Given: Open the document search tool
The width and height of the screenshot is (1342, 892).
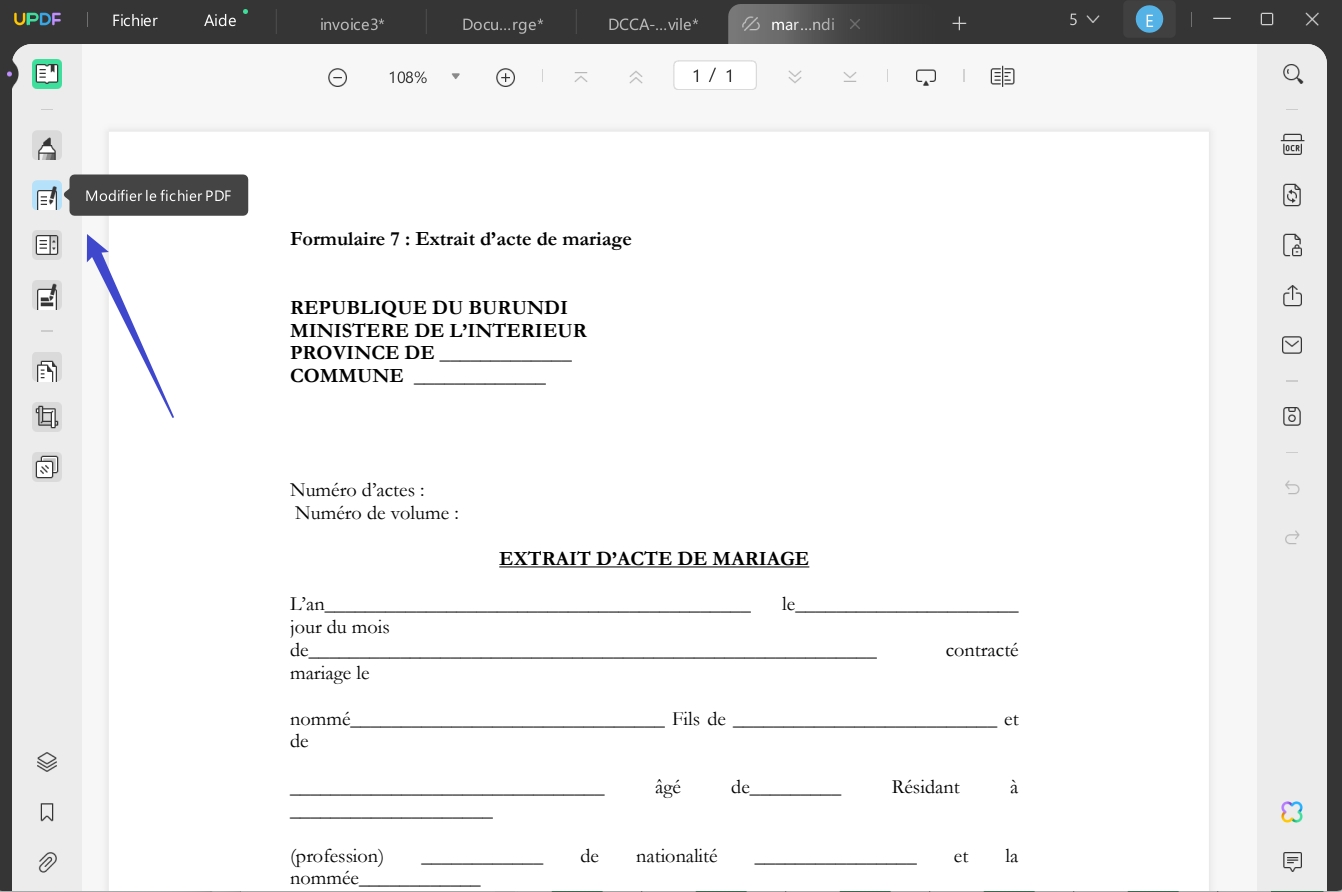Looking at the screenshot, I should coord(1292,73).
